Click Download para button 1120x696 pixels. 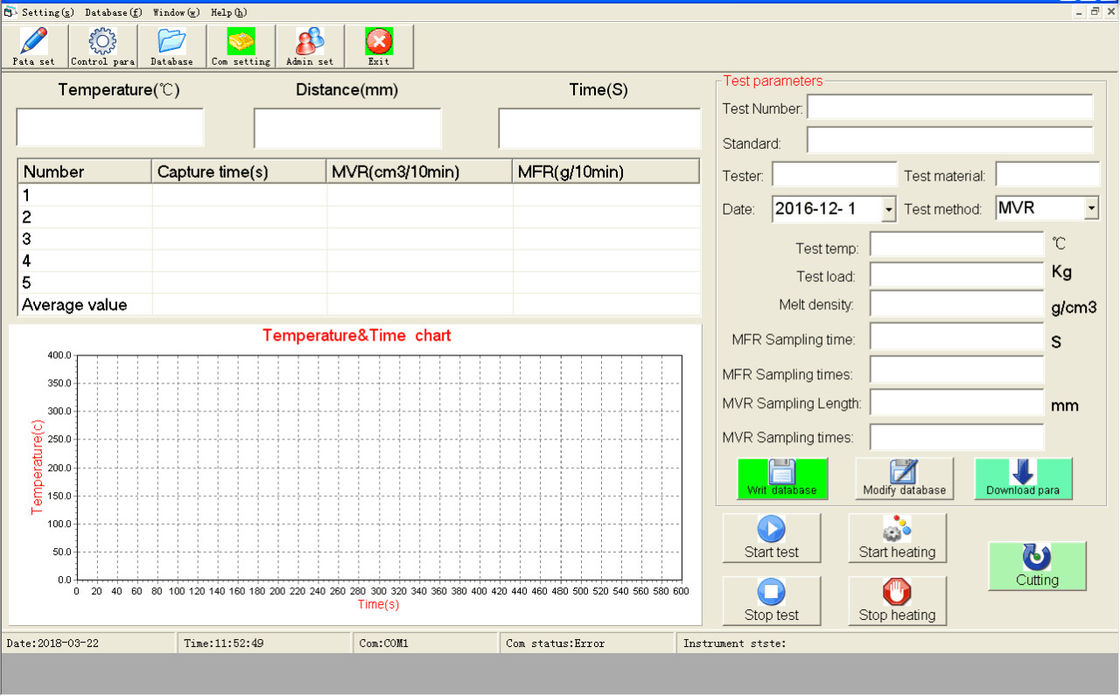click(x=1023, y=478)
